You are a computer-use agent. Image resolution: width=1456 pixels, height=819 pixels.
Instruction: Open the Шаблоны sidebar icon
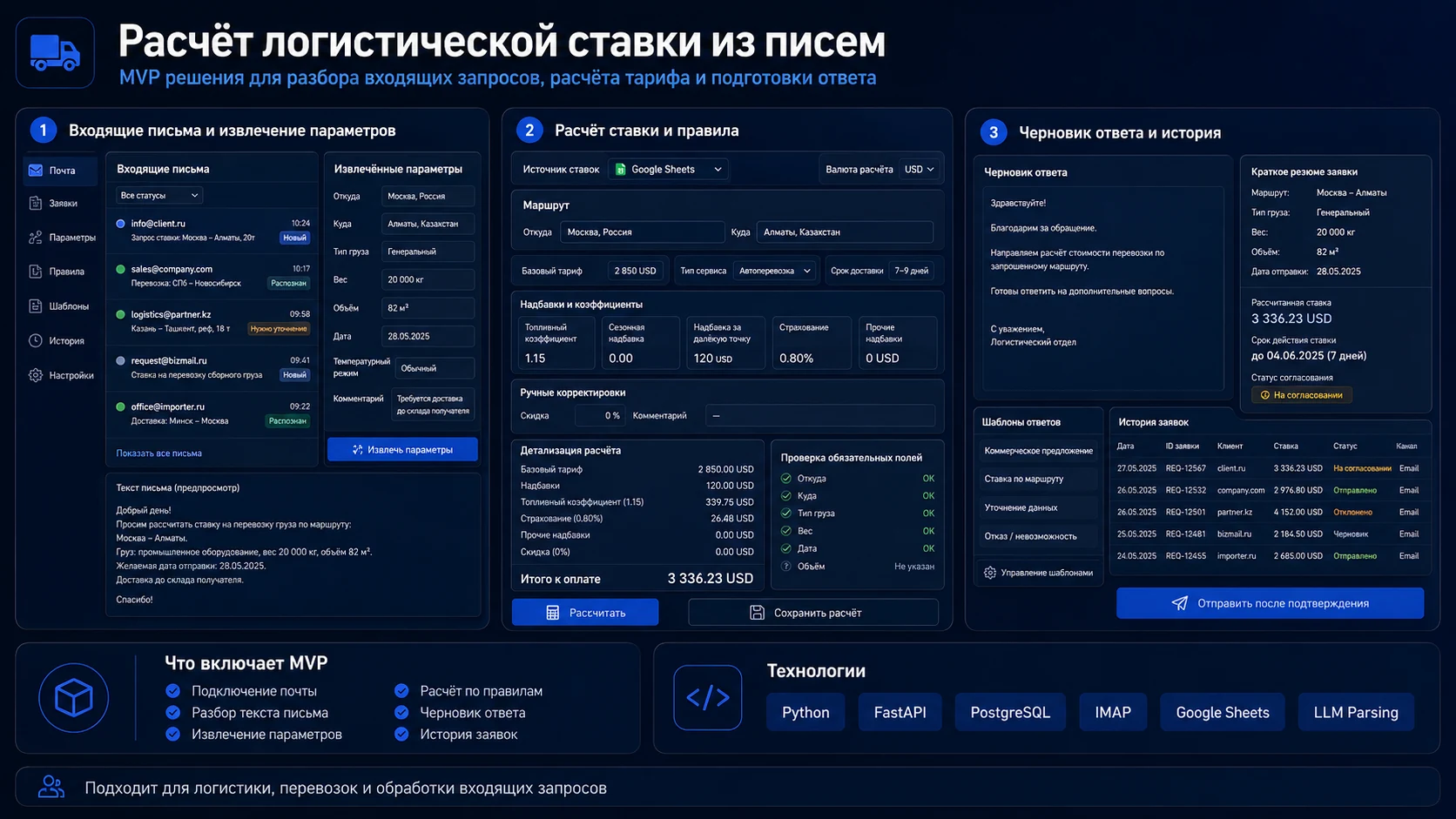click(36, 306)
